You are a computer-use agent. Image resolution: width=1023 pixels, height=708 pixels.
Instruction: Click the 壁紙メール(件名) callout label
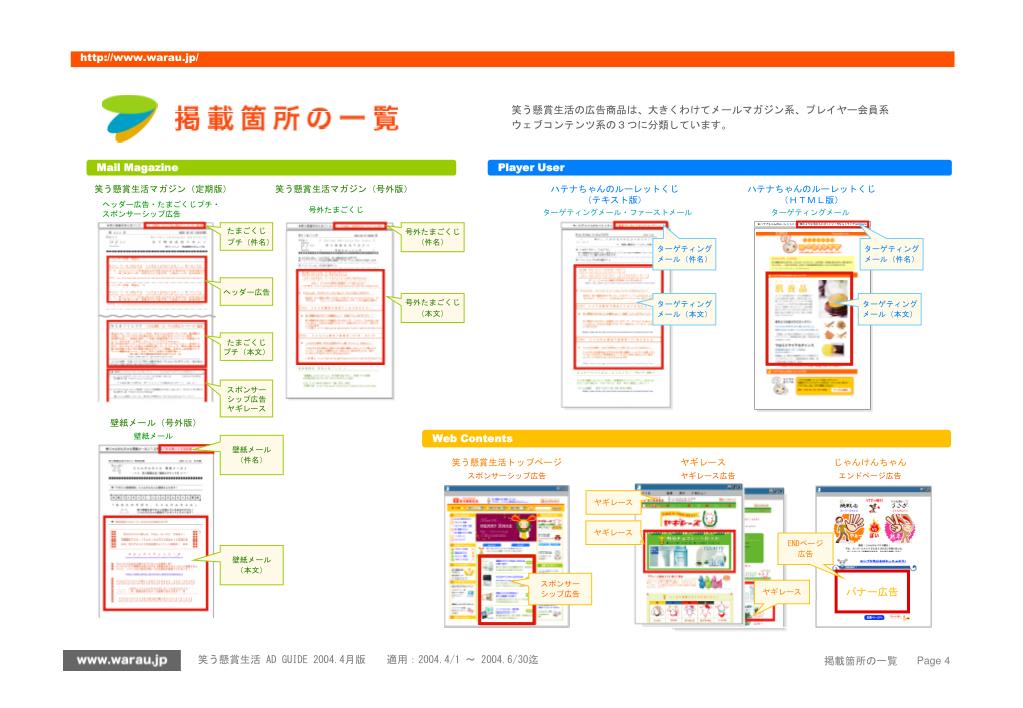pyautogui.click(x=251, y=454)
